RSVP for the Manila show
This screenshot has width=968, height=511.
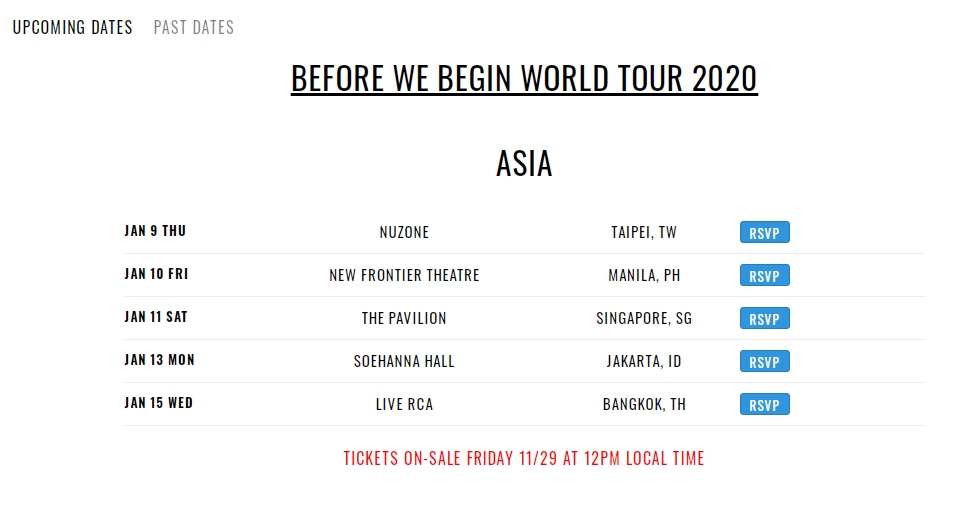pyautogui.click(x=764, y=276)
